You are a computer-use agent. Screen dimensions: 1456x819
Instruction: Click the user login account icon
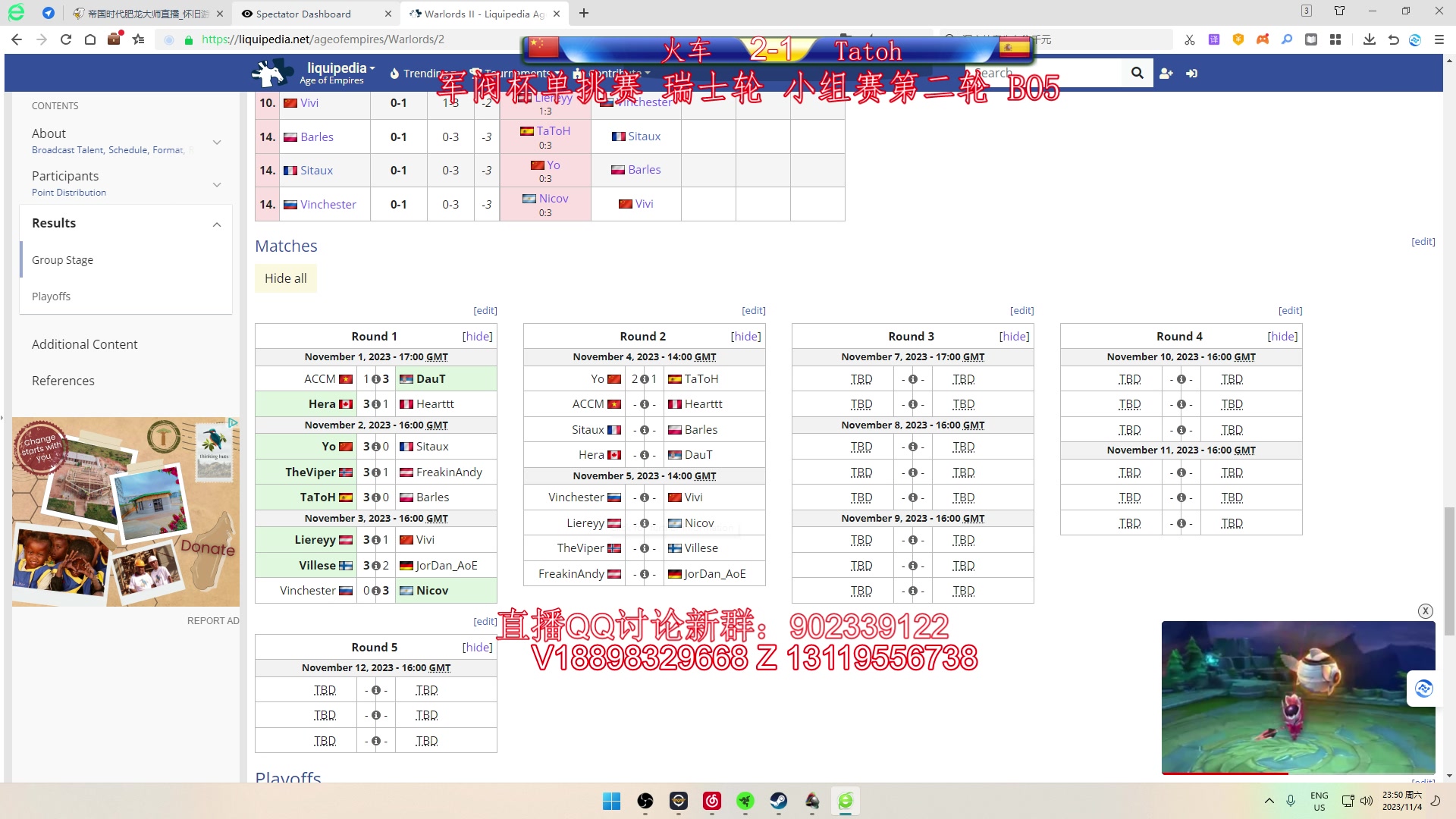point(1192,73)
